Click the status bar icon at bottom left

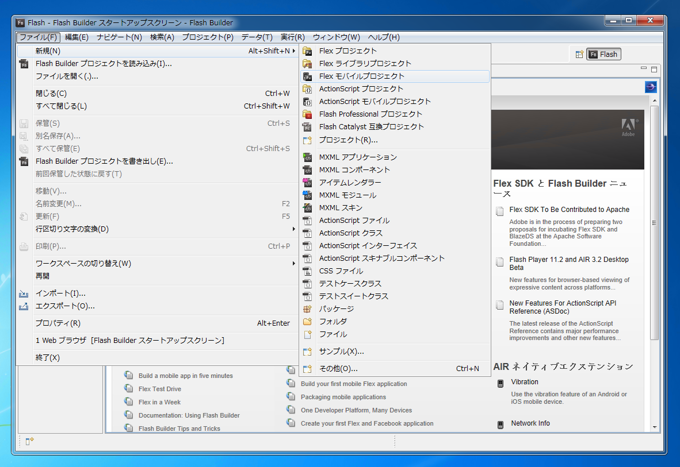click(29, 441)
